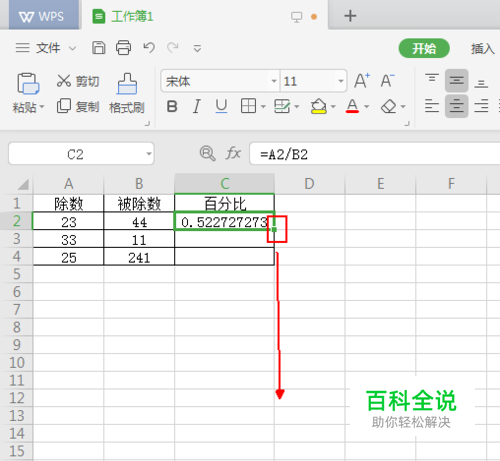Click the Save icon

pos(98,48)
